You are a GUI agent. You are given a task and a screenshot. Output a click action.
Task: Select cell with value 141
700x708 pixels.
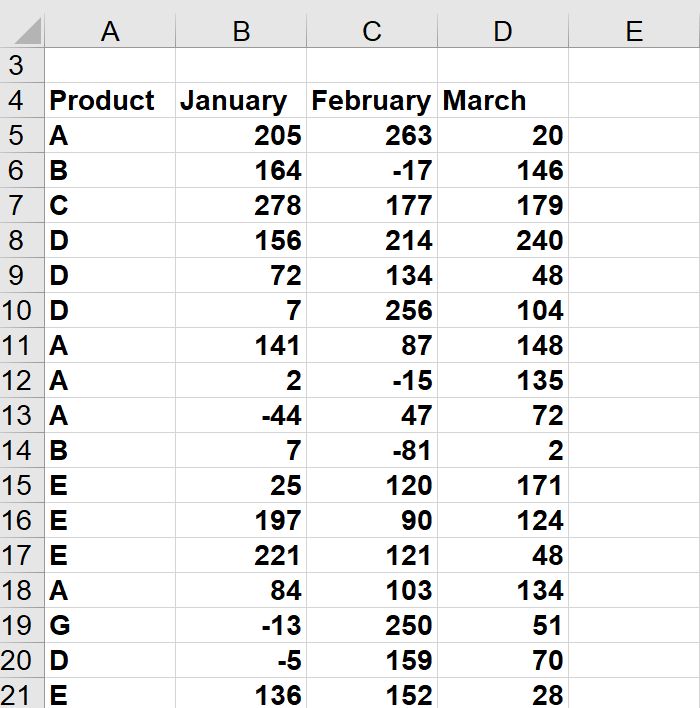click(241, 345)
